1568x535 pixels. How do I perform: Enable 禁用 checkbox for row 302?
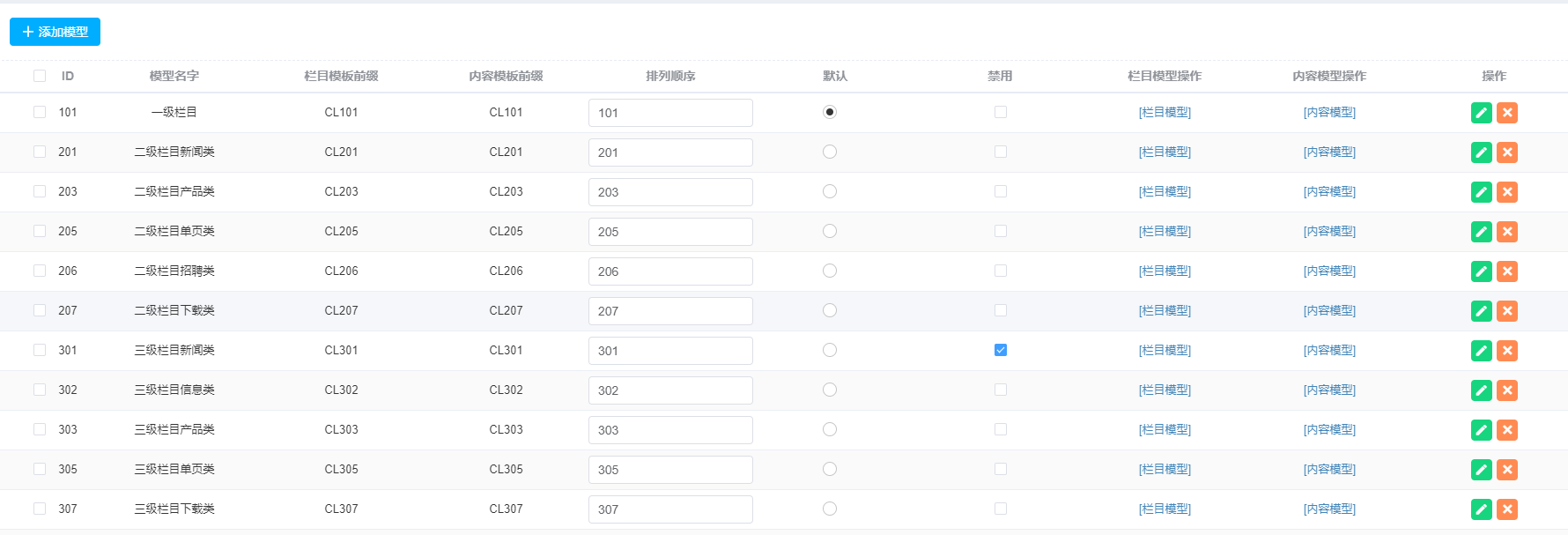(x=1001, y=390)
